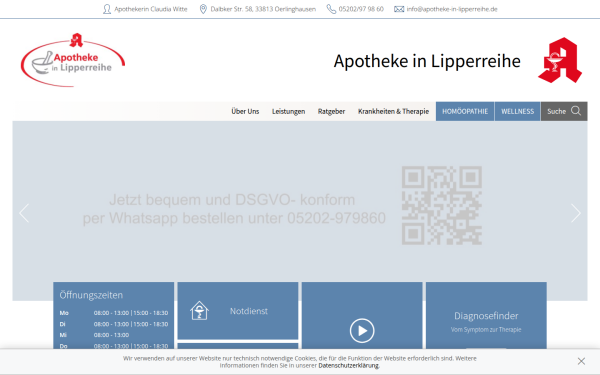Click Apothekerin Claudia Witte text
This screenshot has height=375, width=600.
[151, 9]
